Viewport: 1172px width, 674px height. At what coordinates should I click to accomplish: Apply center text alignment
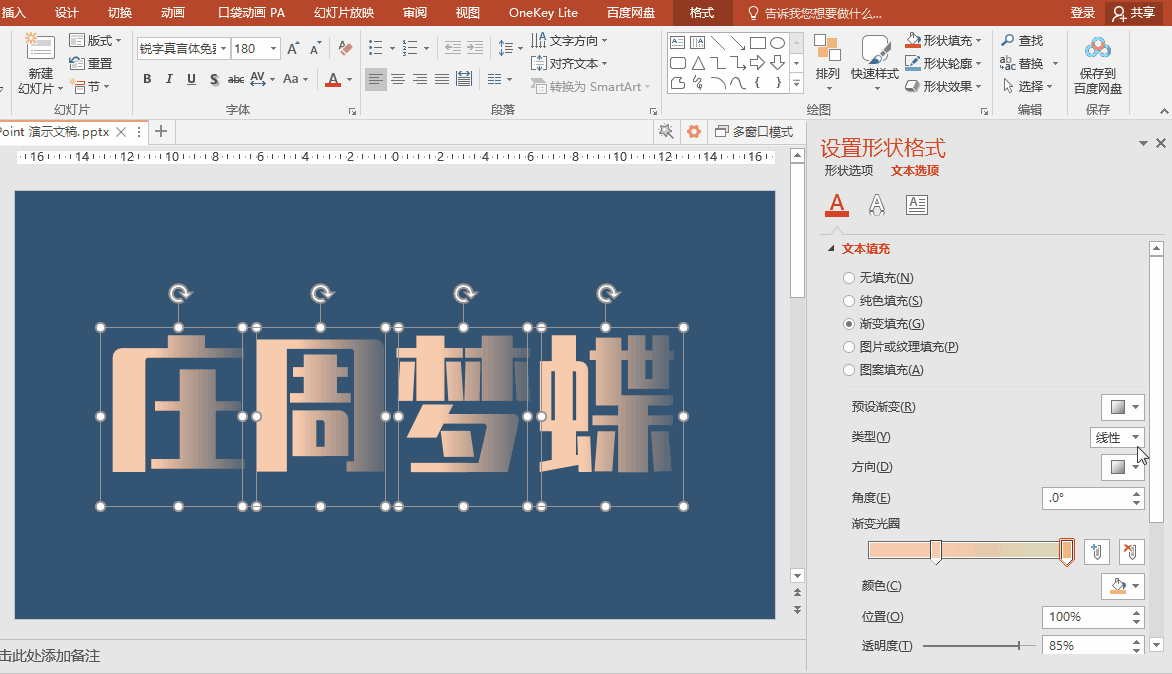[x=398, y=79]
